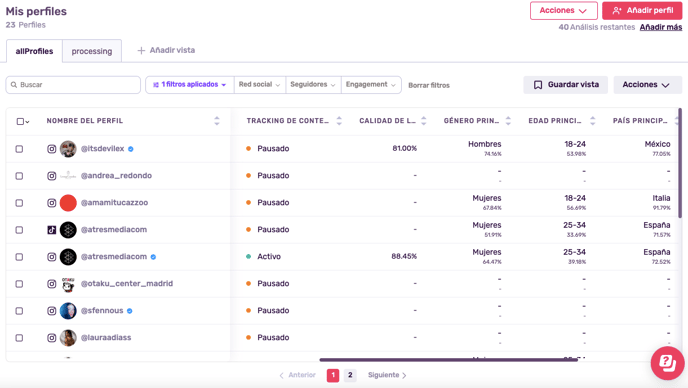This screenshot has width=688, height=388.
Task: Sort by Nombre del perfil column arrows
Action: 217,121
